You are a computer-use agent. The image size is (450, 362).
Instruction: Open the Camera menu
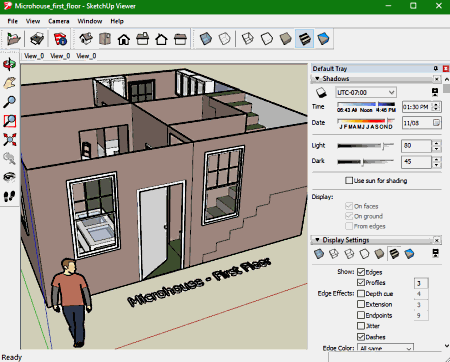(x=59, y=21)
